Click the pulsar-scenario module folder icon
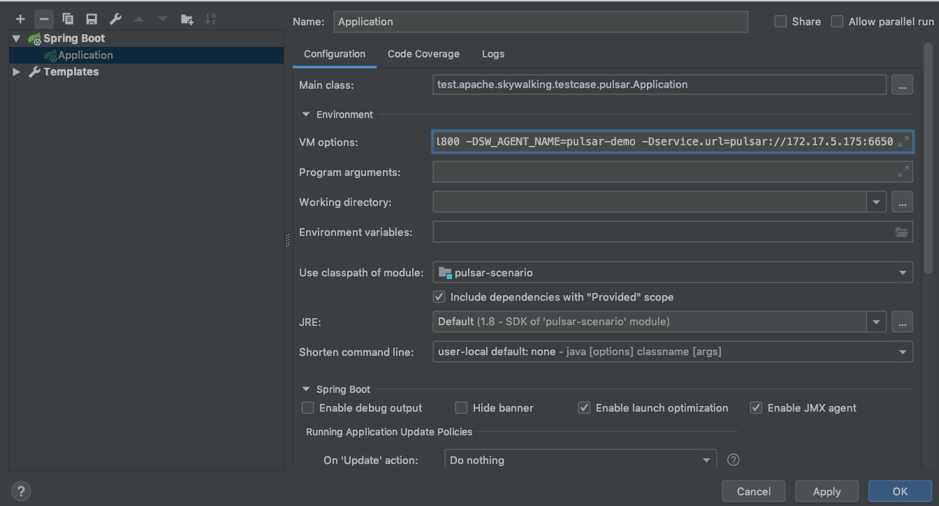The width and height of the screenshot is (939, 506). (x=444, y=272)
